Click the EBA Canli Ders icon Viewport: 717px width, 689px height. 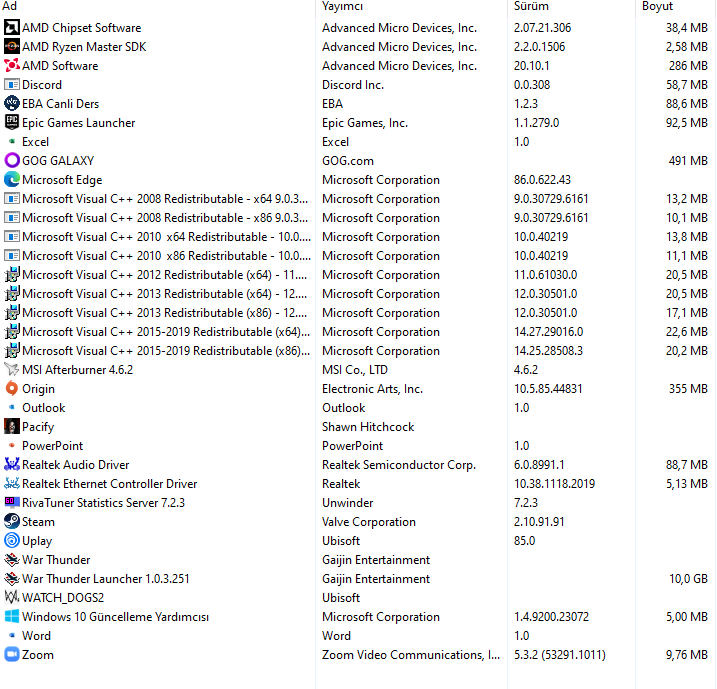click(x=12, y=104)
